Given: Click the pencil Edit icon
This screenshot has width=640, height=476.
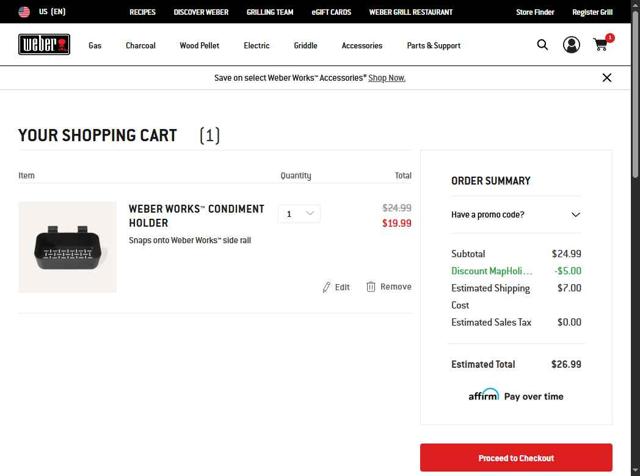Looking at the screenshot, I should coord(326,287).
